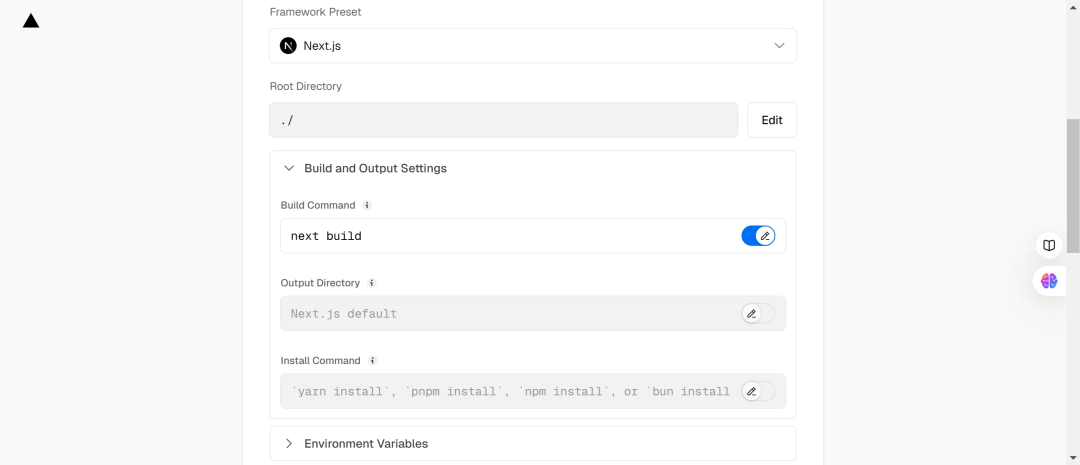Click the info icon beside Output Directory
Viewport: 1080px width, 465px height.
click(372, 283)
